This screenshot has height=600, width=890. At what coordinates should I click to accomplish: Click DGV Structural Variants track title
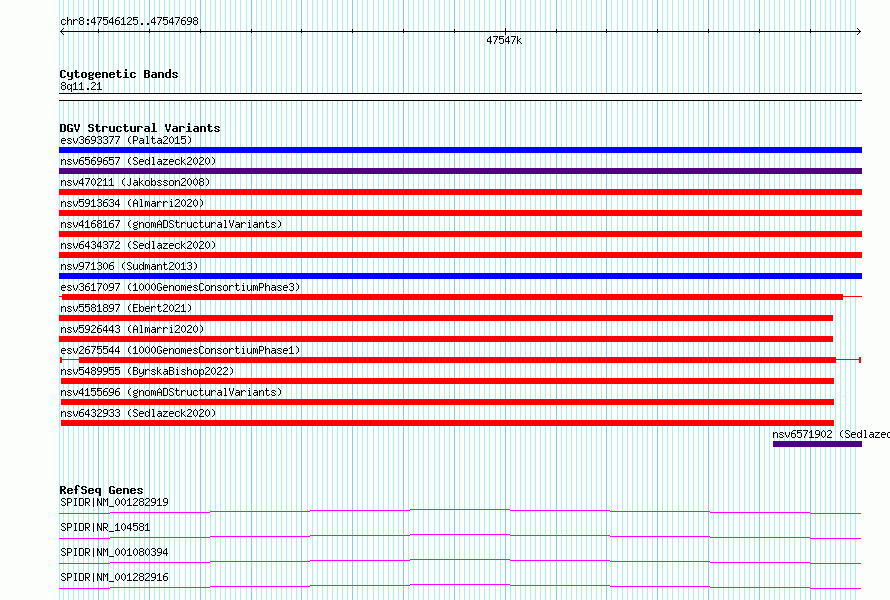(140, 128)
